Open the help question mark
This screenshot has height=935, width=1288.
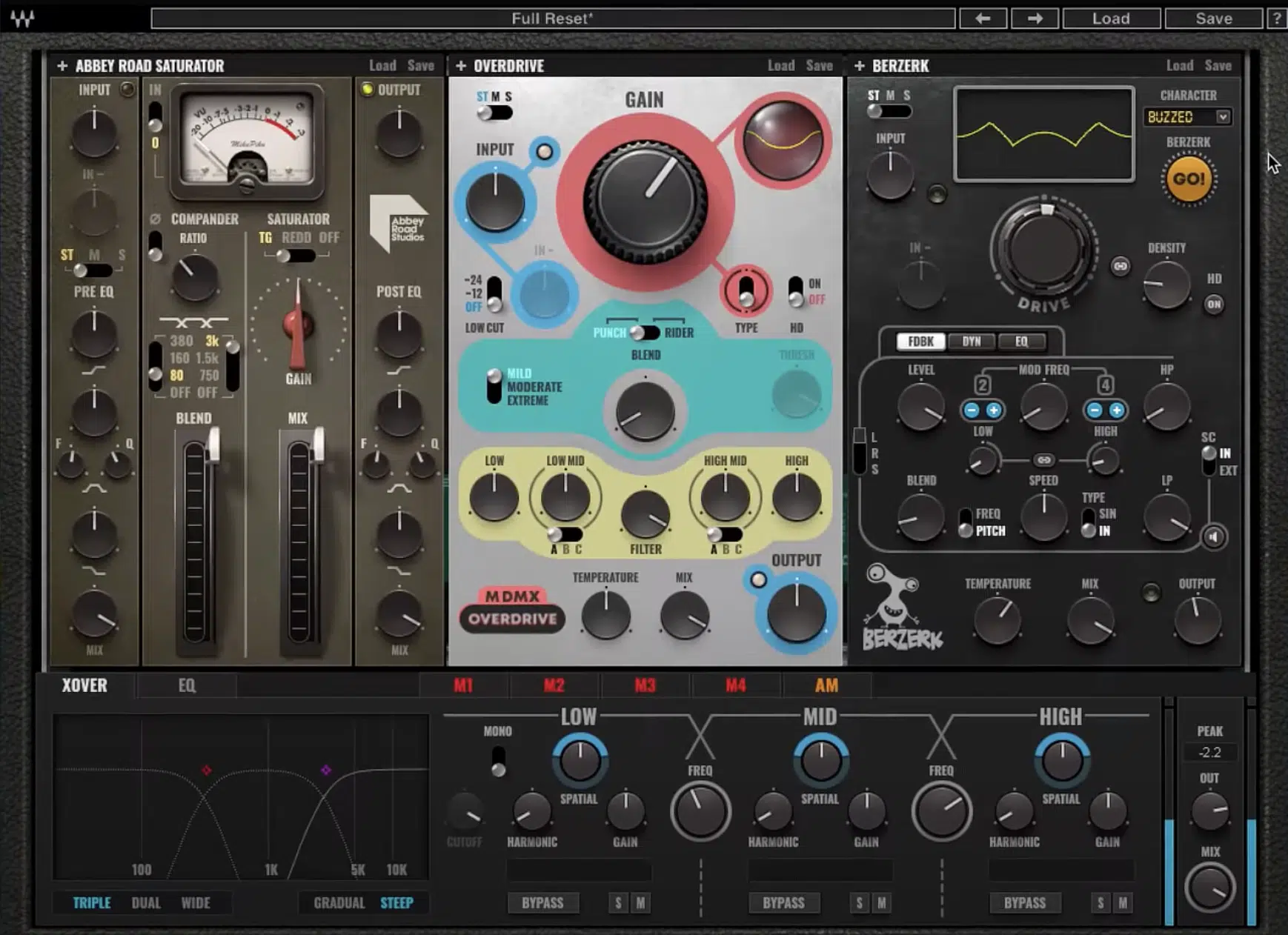click(x=1276, y=19)
